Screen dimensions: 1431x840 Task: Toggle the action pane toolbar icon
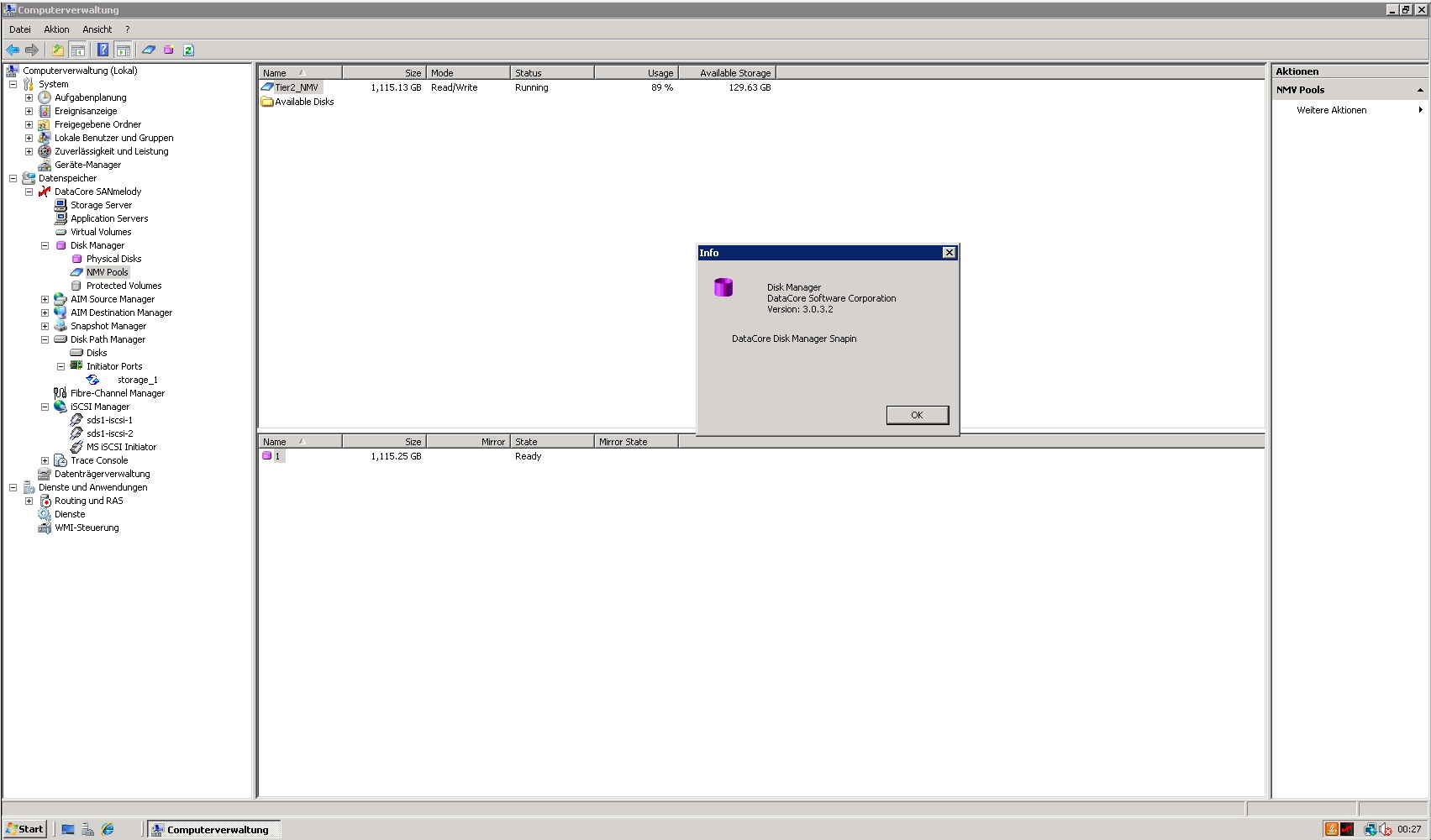coord(123,50)
